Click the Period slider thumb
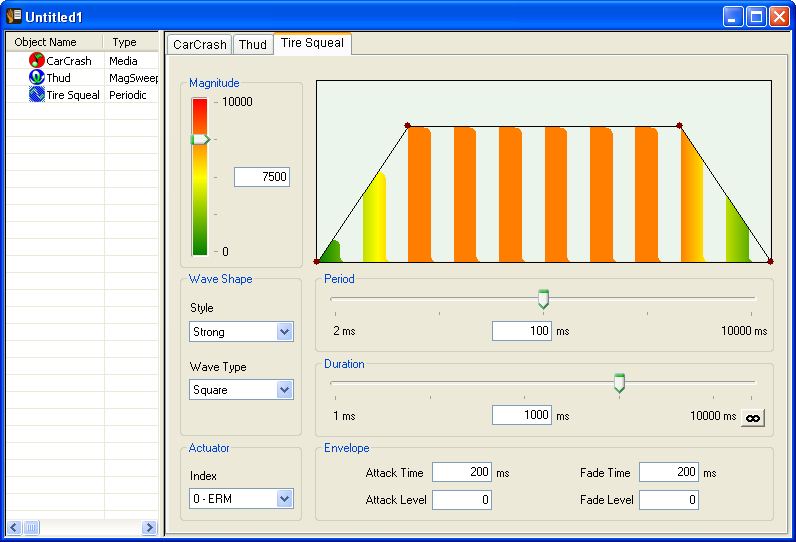The width and height of the screenshot is (796, 542). [x=543, y=299]
